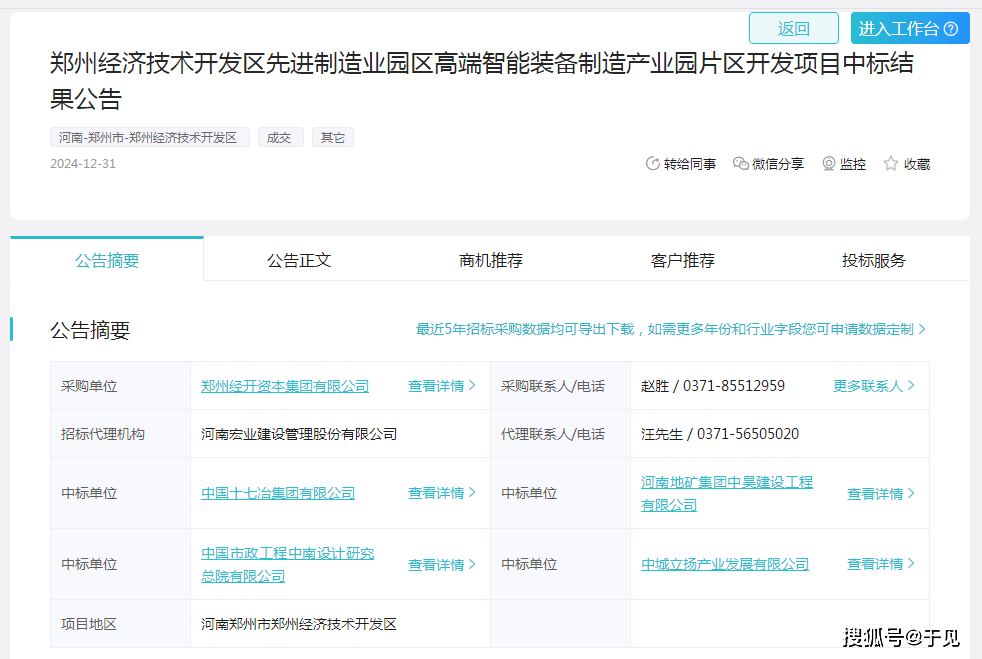982x659 pixels.
Task: View details for 郑州经开资本集团有限公司
Action: click(442, 386)
